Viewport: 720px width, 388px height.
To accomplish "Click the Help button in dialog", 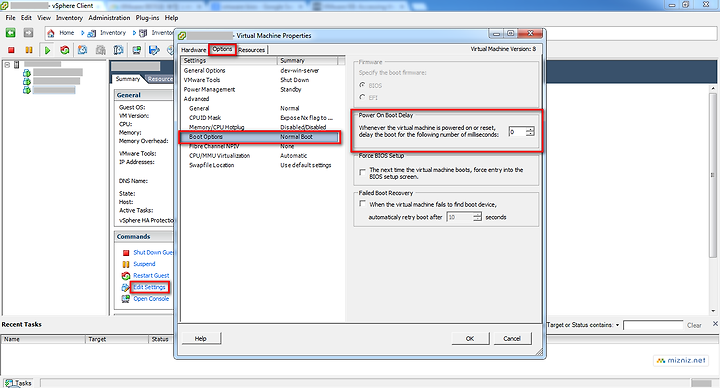I will point(201,338).
